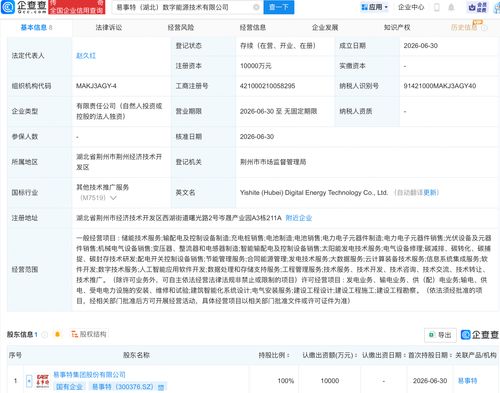Open 易事特 under 关联产品/机构
The width and height of the screenshot is (500, 393).
pos(468,381)
